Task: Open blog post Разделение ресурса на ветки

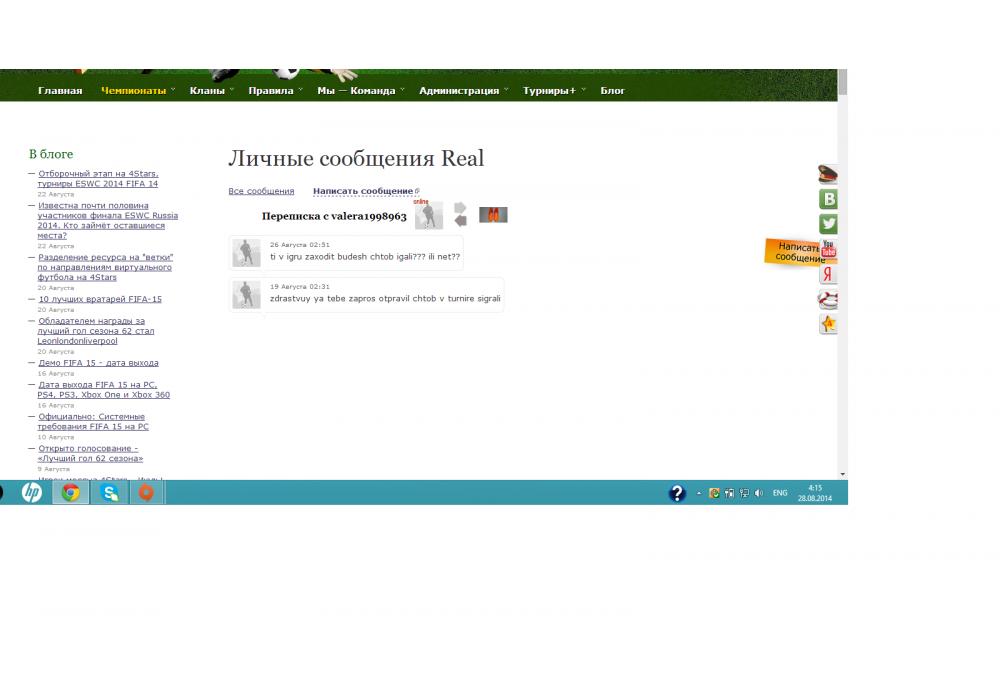Action: tap(105, 267)
